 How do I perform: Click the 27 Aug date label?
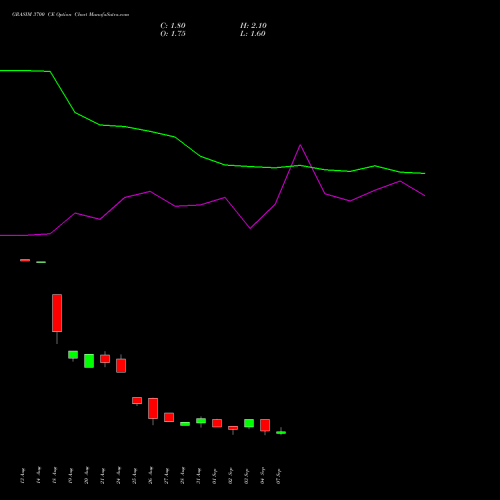tap(167, 475)
